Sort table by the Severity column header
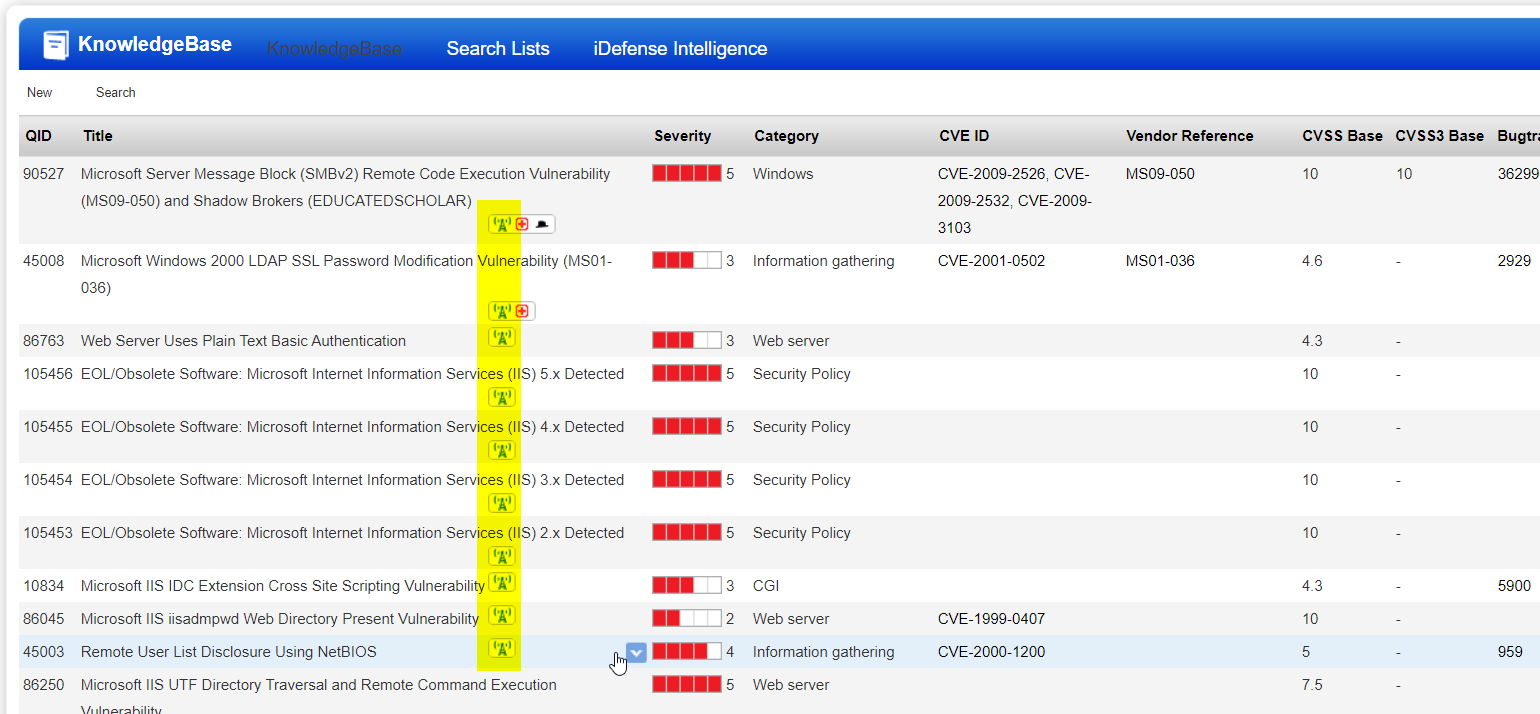Viewport: 1540px width, 714px height. pyautogui.click(x=682, y=136)
